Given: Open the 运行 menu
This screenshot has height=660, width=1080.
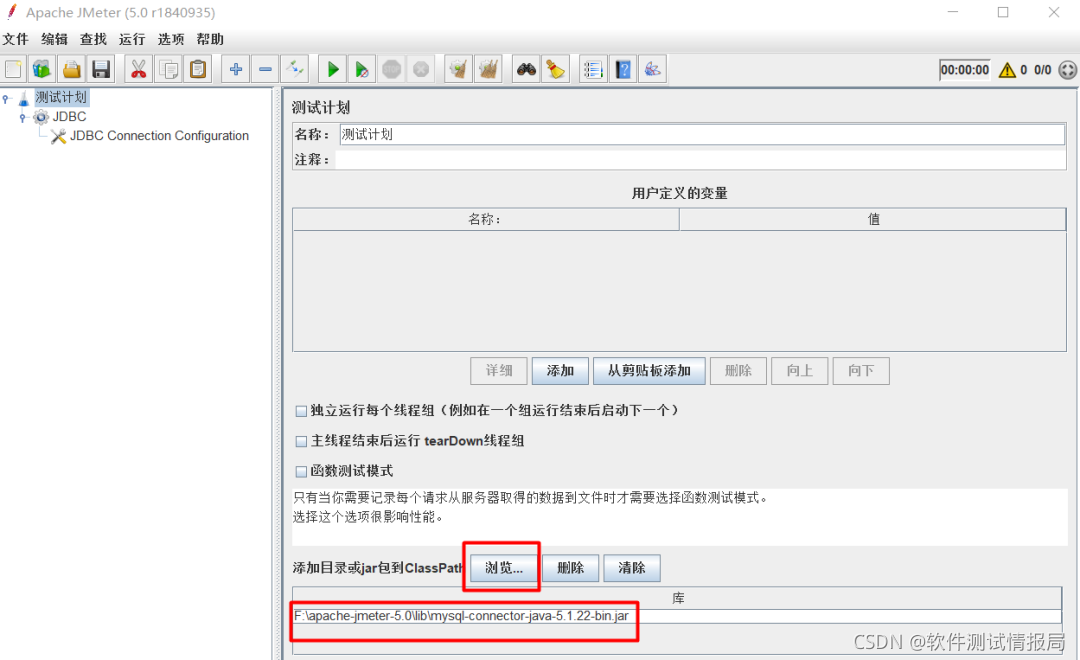Looking at the screenshot, I should pyautogui.click(x=132, y=39).
